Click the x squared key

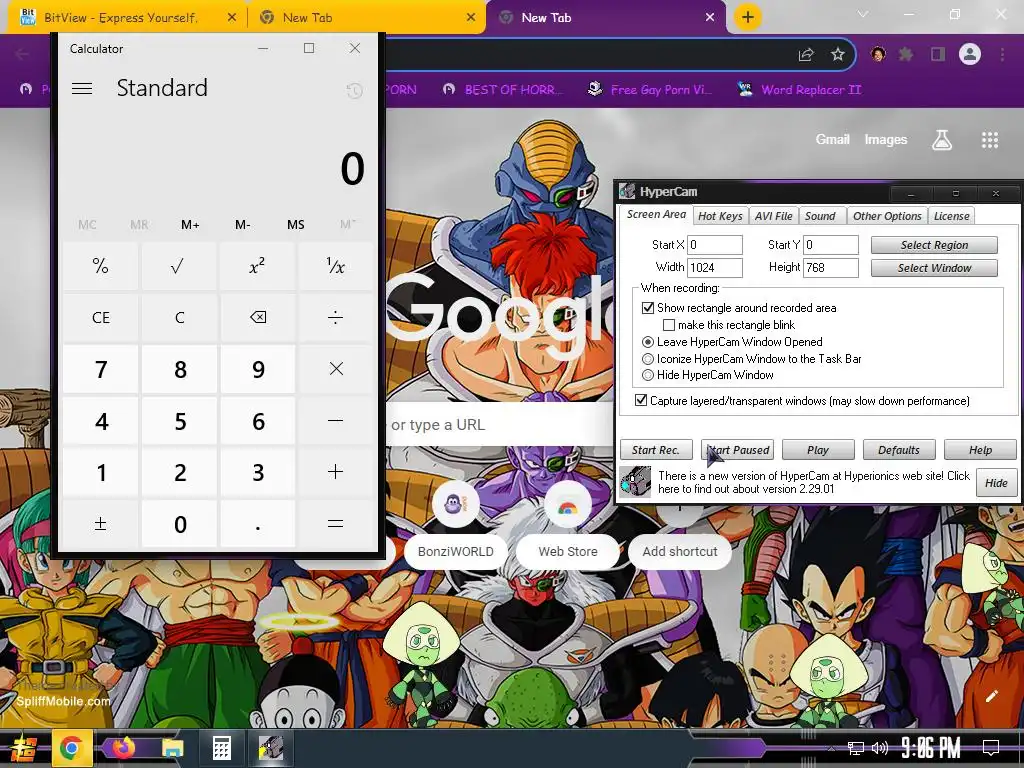[x=258, y=266]
